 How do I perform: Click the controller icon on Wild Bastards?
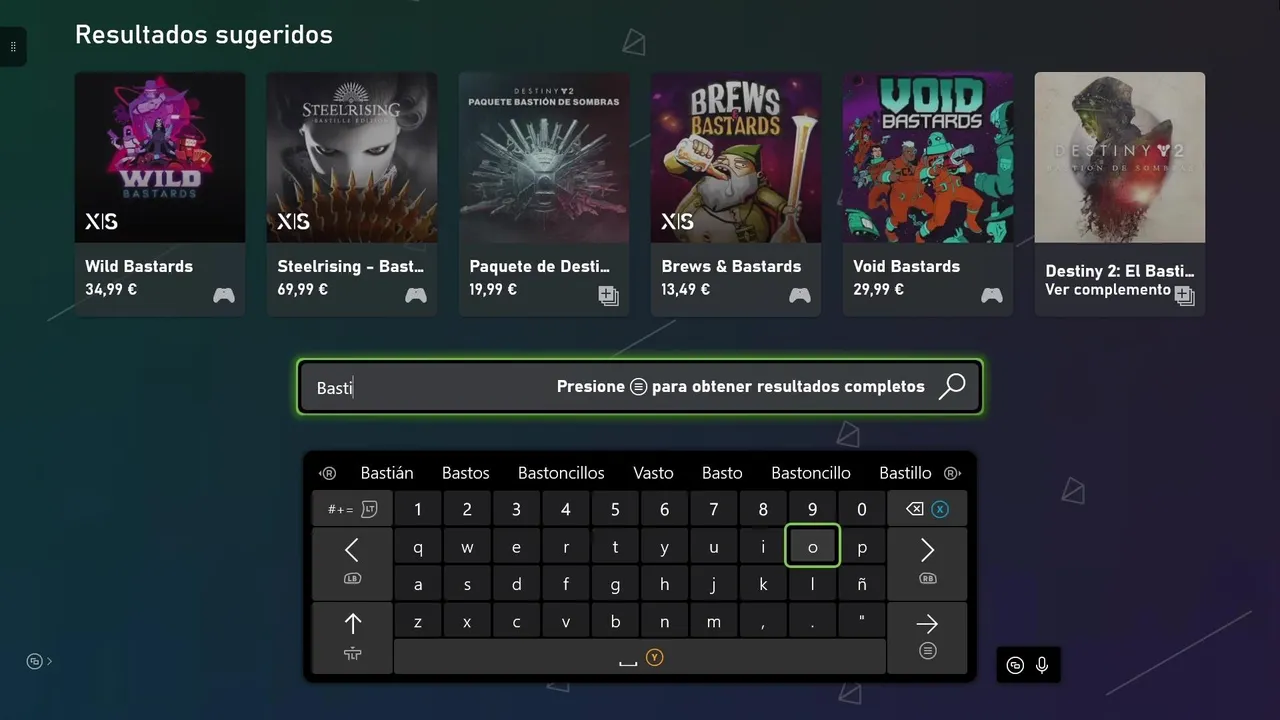(x=223, y=295)
